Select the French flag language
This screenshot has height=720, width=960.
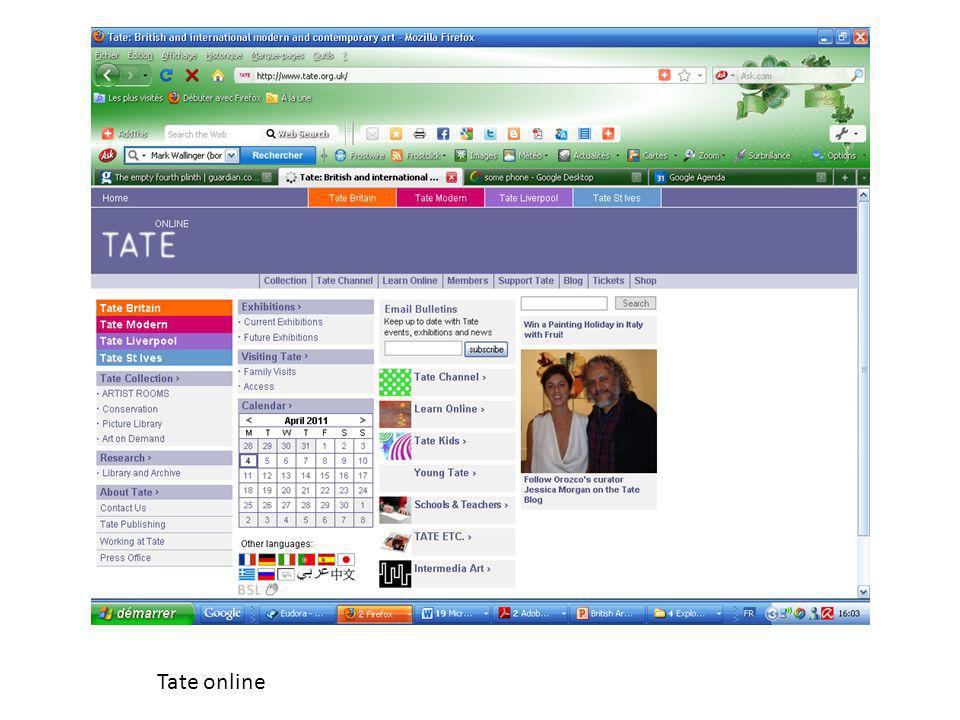247,559
